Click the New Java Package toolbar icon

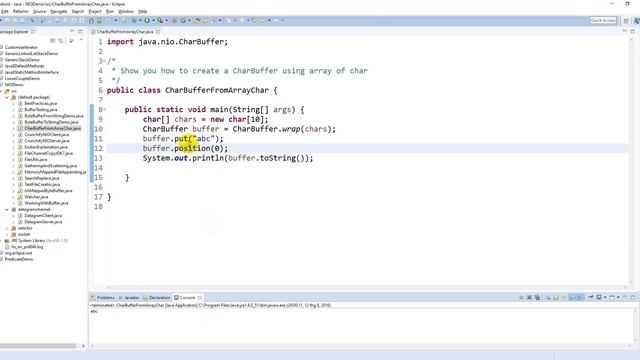click(x=174, y=20)
